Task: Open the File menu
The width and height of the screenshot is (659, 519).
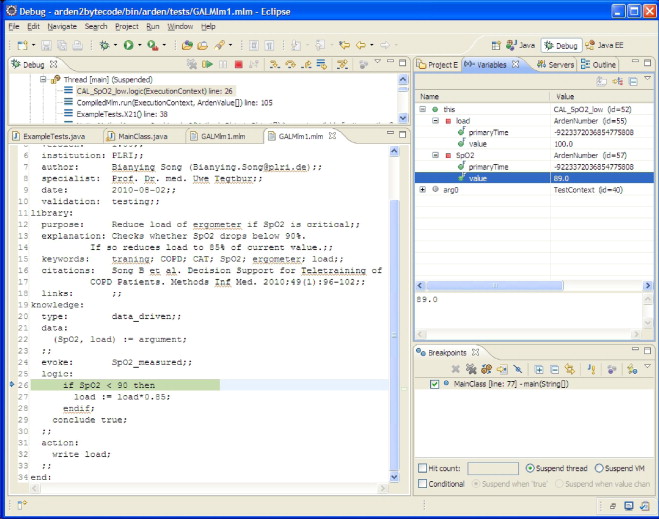Action: 14,26
